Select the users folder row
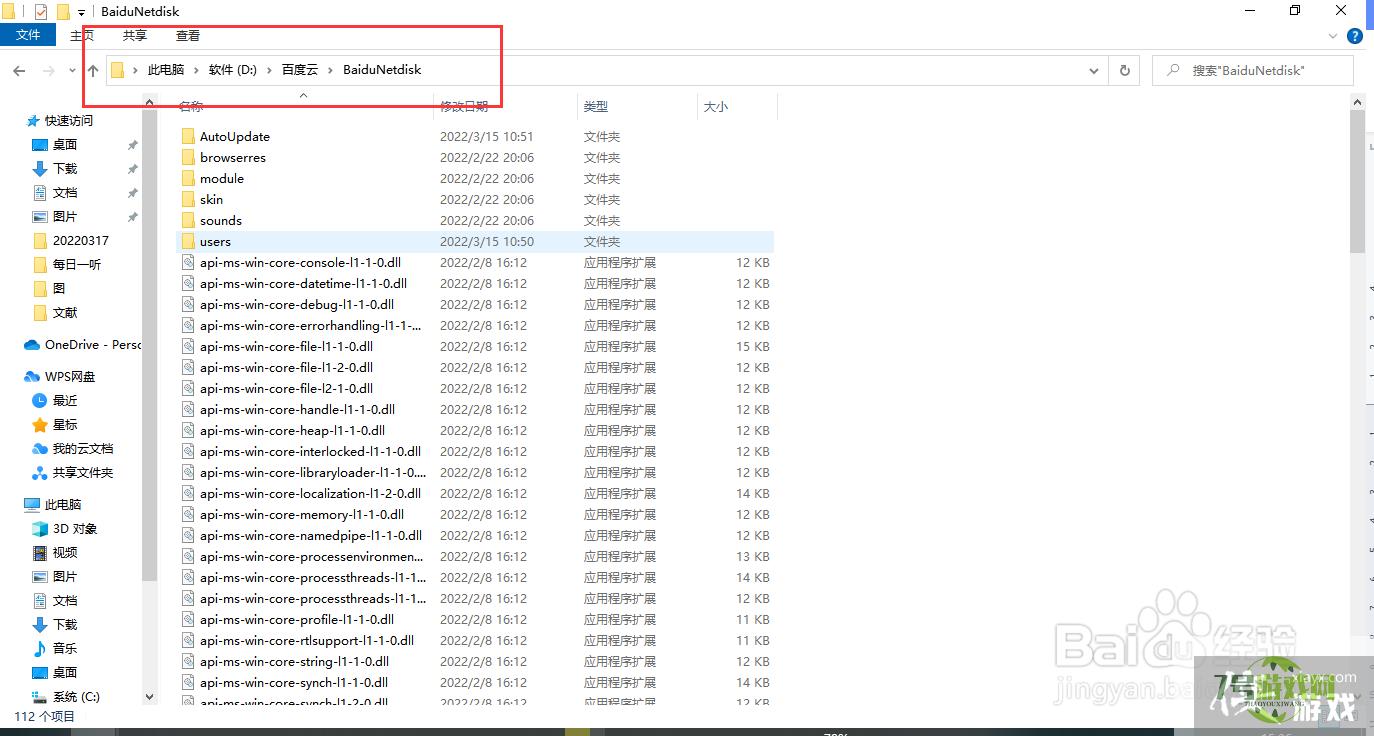Screen dimensions: 1374x736 click(474, 242)
